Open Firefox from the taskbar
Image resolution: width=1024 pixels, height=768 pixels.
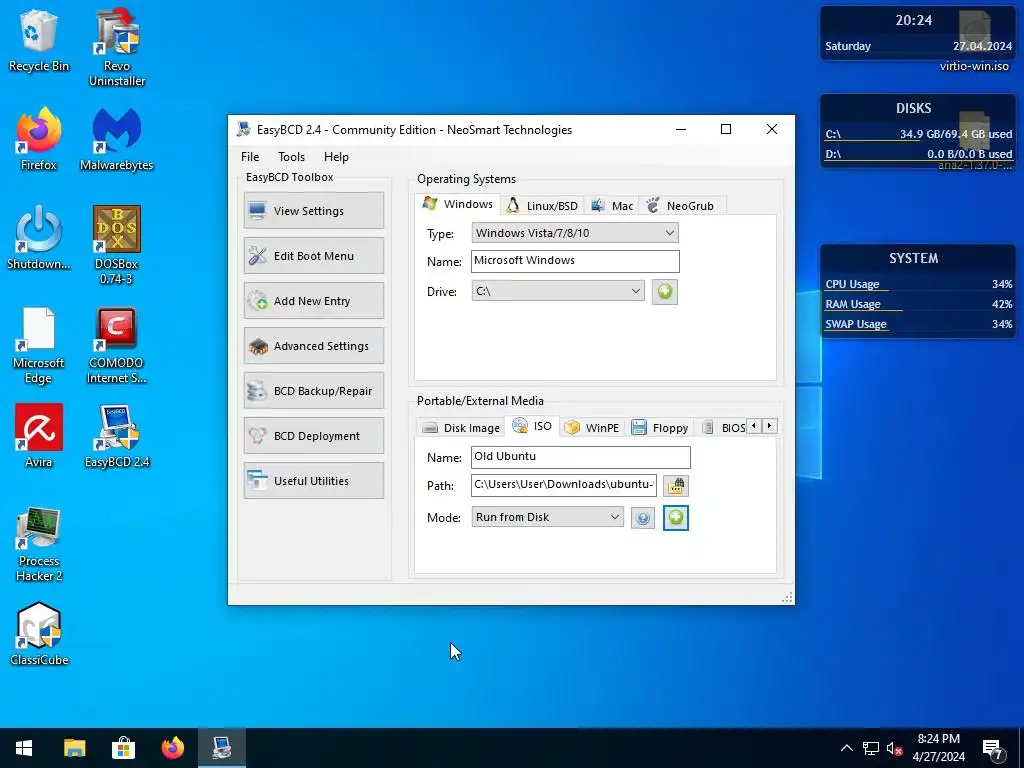(172, 748)
